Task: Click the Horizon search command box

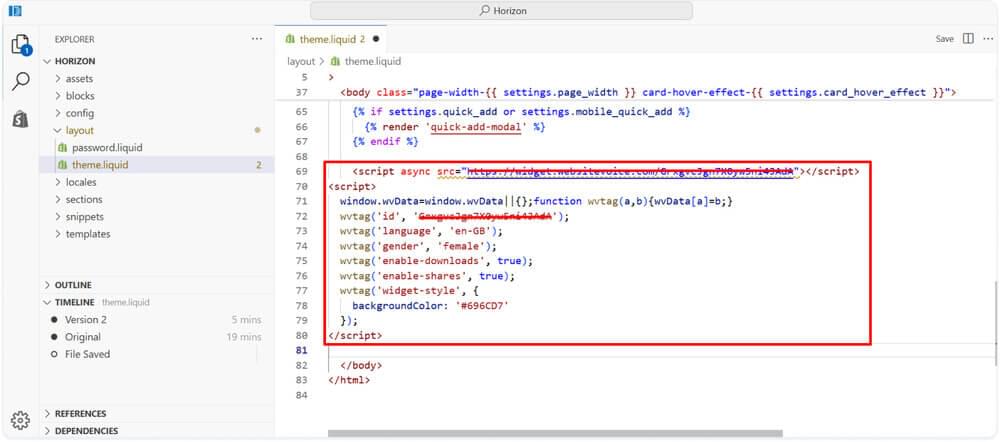Action: pos(501,10)
